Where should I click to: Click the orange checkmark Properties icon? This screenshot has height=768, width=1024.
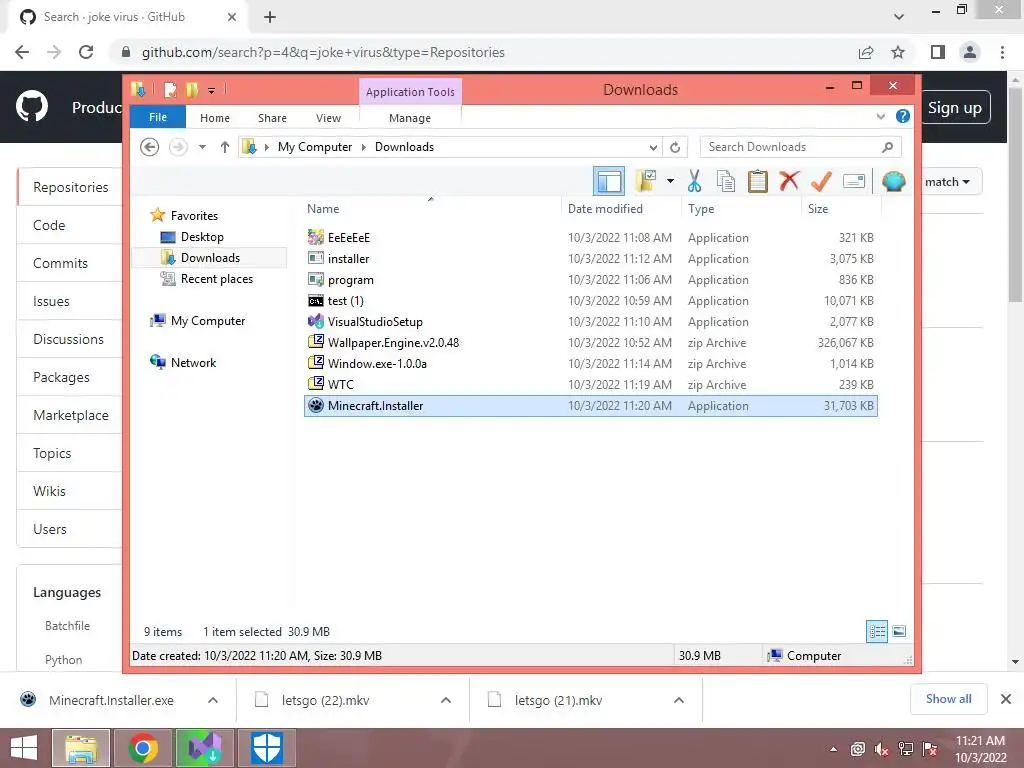click(821, 181)
